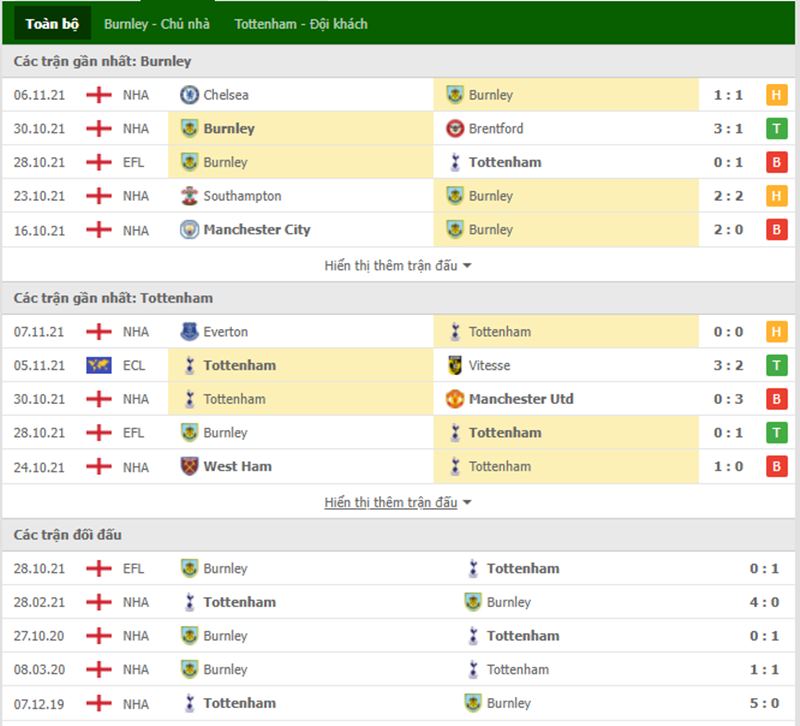Click ECL competition flag icon on 05.11.21 row

pyautogui.click(x=98, y=366)
